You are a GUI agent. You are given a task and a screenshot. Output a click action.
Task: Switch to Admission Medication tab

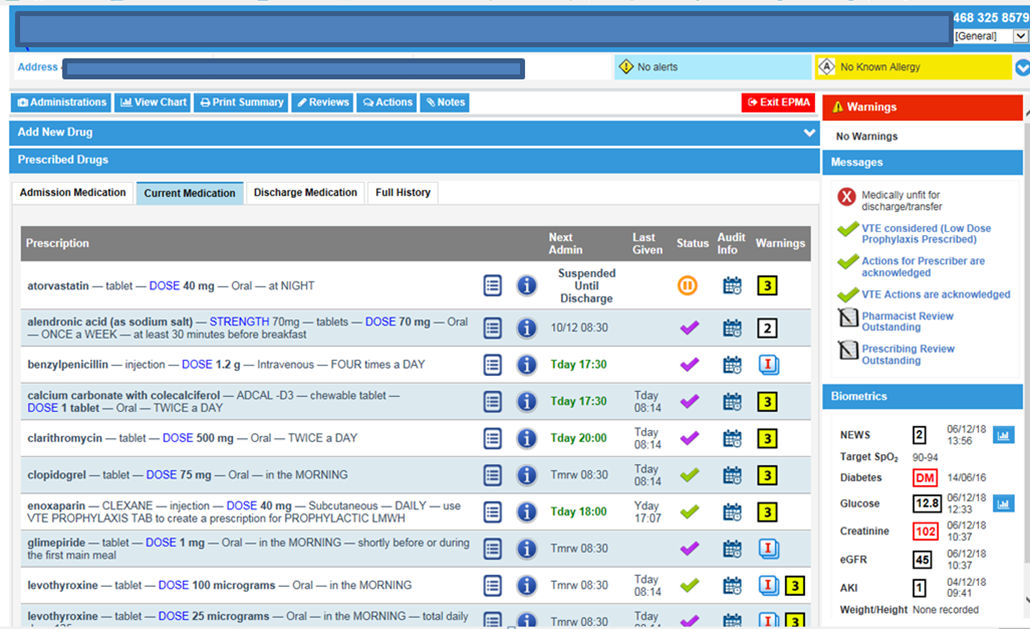[x=72, y=192]
